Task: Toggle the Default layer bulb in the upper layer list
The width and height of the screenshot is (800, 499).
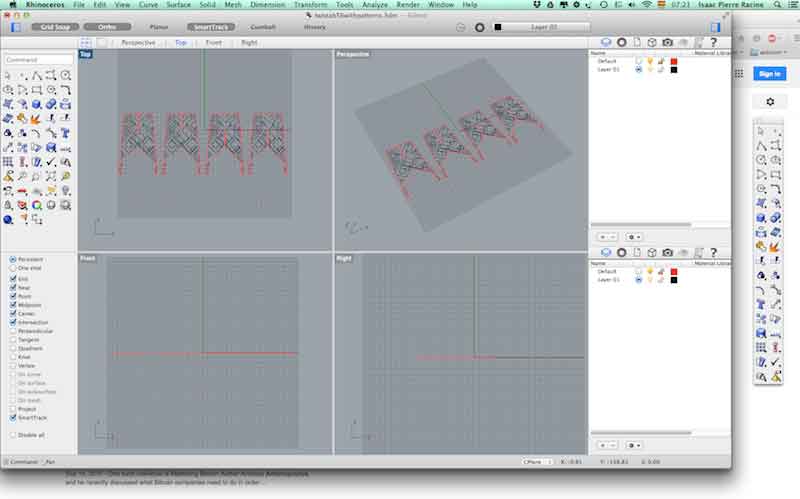Action: click(x=650, y=61)
